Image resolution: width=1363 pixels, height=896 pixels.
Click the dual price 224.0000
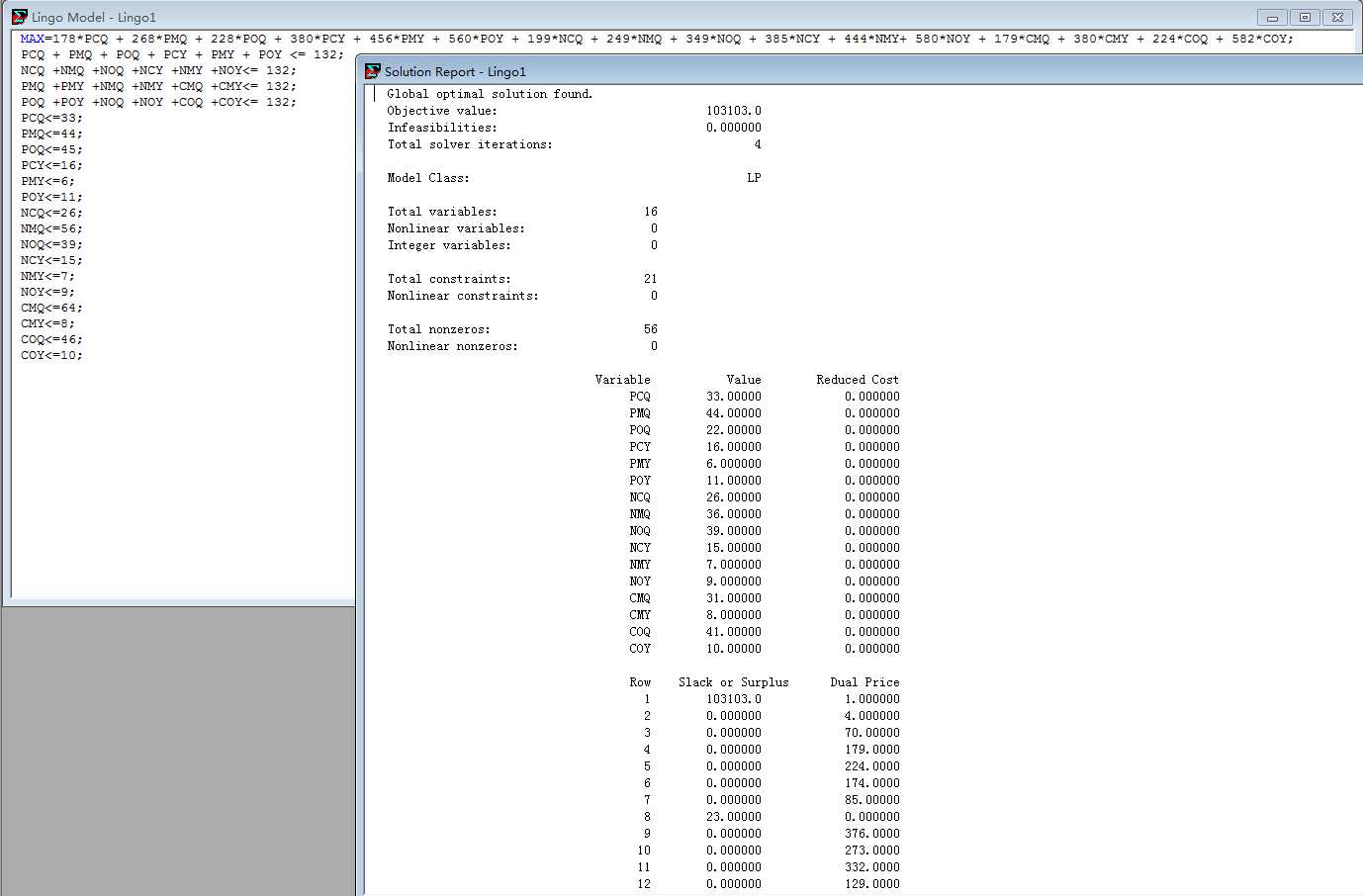coord(872,766)
